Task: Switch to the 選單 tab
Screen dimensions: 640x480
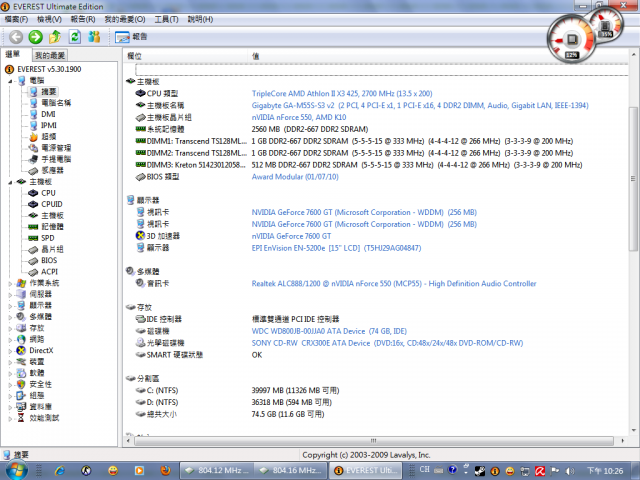Action: click(x=13, y=54)
